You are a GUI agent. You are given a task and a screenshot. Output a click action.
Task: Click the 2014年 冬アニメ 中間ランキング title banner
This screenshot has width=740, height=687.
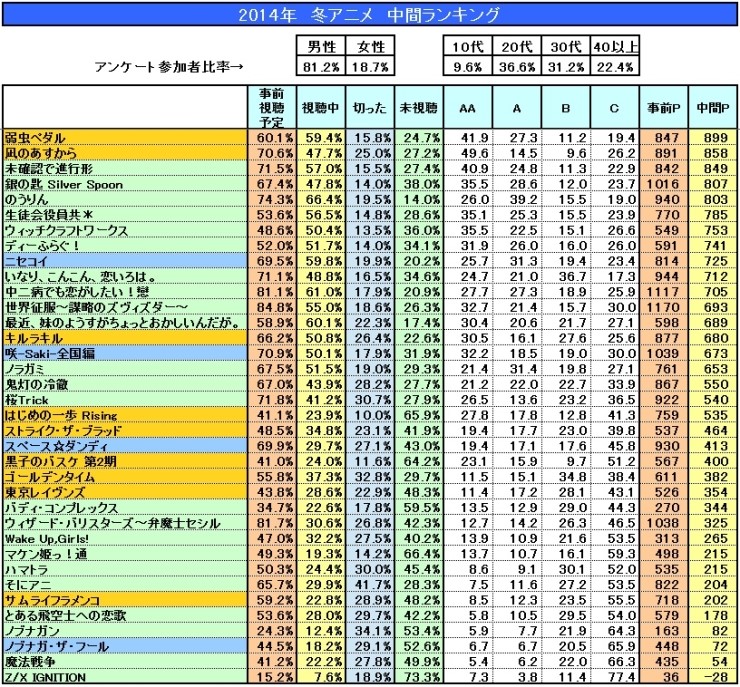click(x=370, y=15)
